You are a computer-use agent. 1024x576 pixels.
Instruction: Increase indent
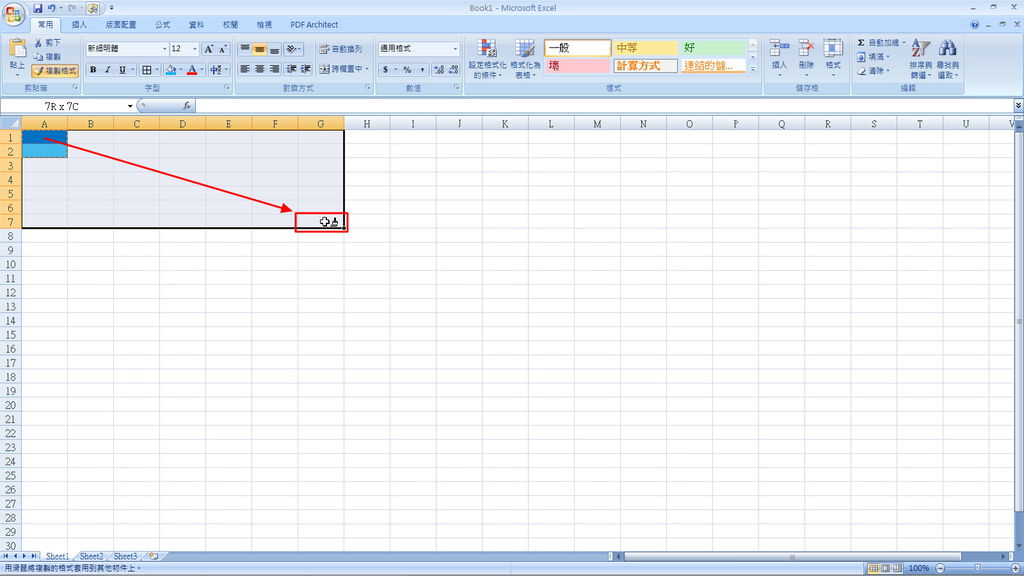[306, 69]
